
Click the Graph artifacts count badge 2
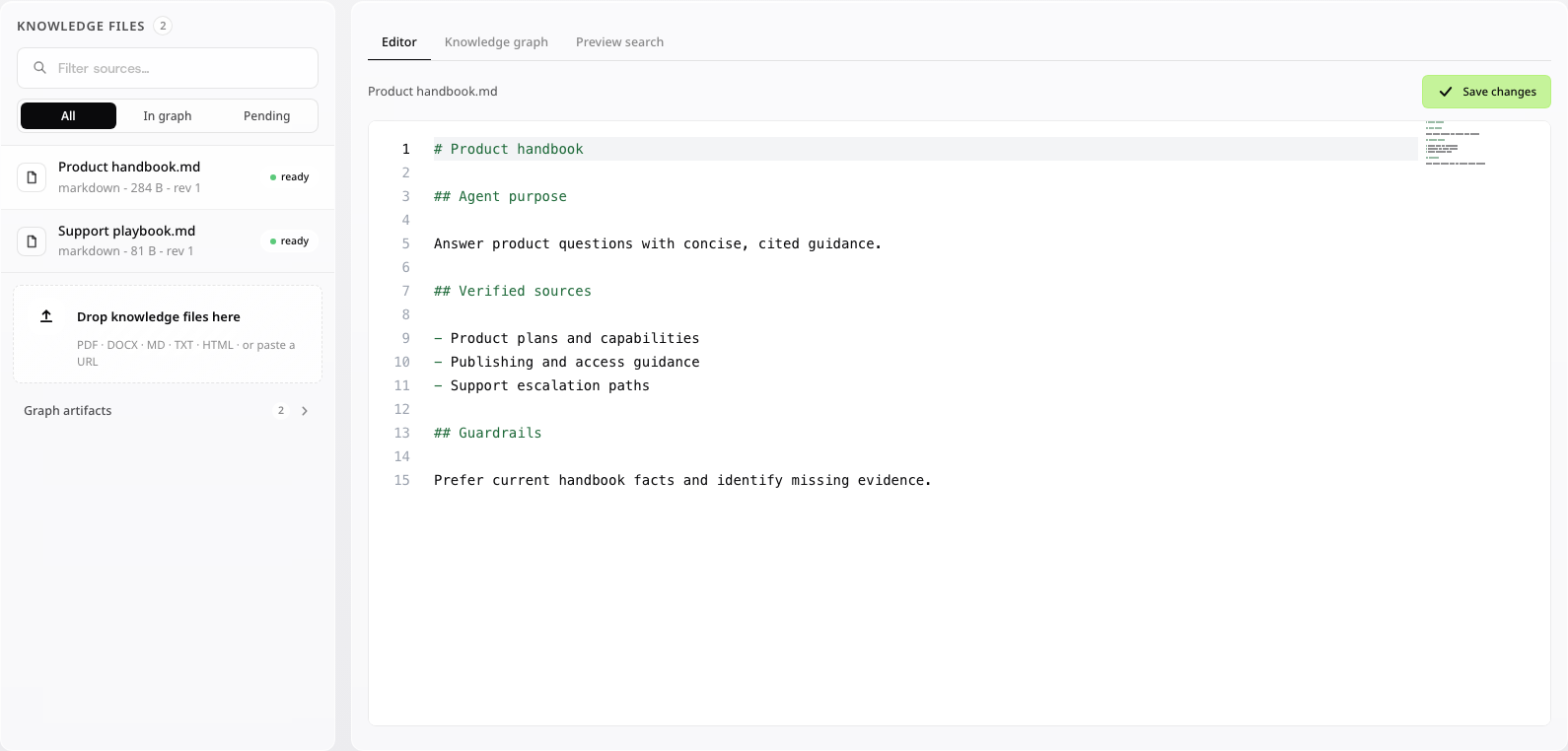[x=281, y=411]
